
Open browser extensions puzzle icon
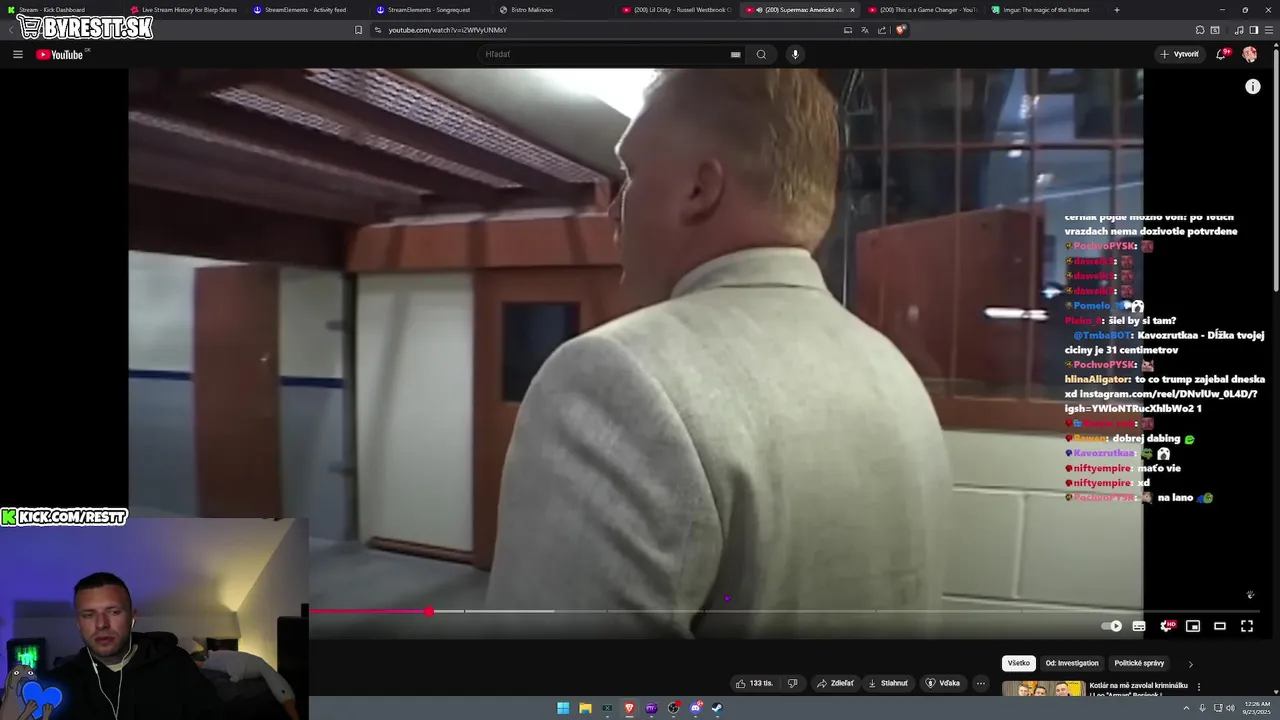pos(1200,30)
